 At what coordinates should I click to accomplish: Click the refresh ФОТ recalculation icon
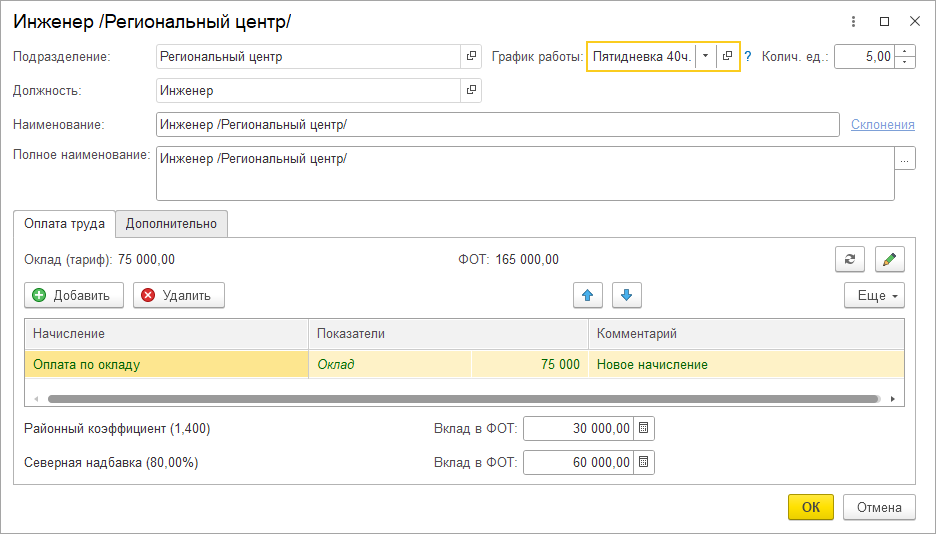click(x=850, y=259)
